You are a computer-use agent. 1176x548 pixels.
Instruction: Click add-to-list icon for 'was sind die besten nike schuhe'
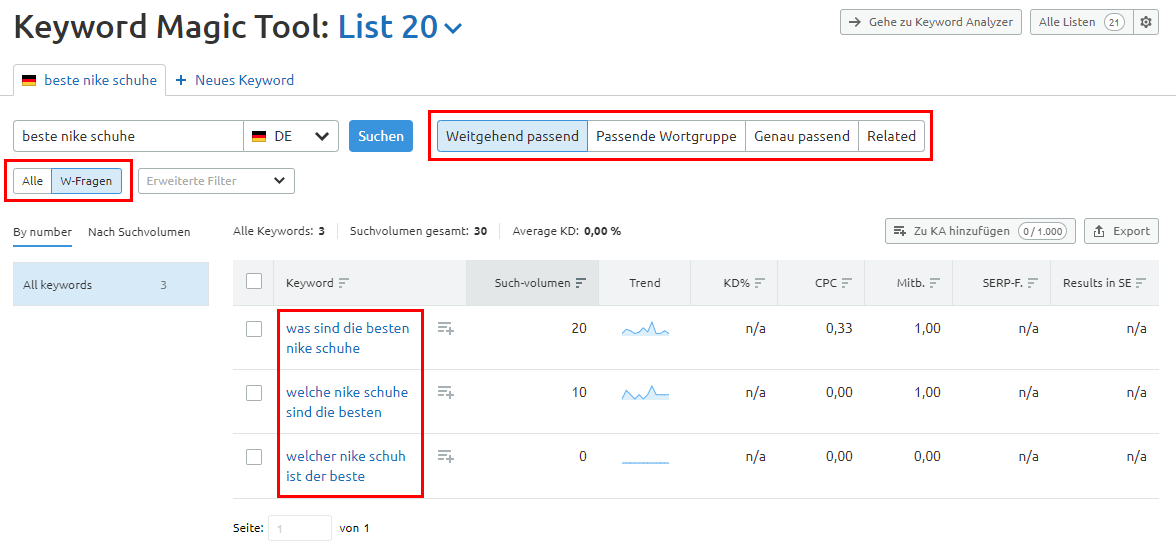pyautogui.click(x=446, y=328)
